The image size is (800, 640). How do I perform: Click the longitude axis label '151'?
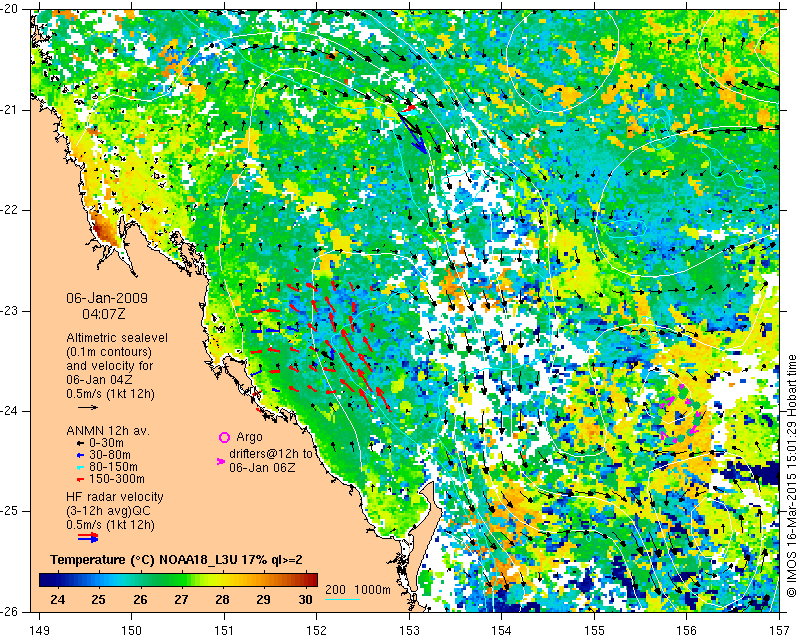pos(224,630)
